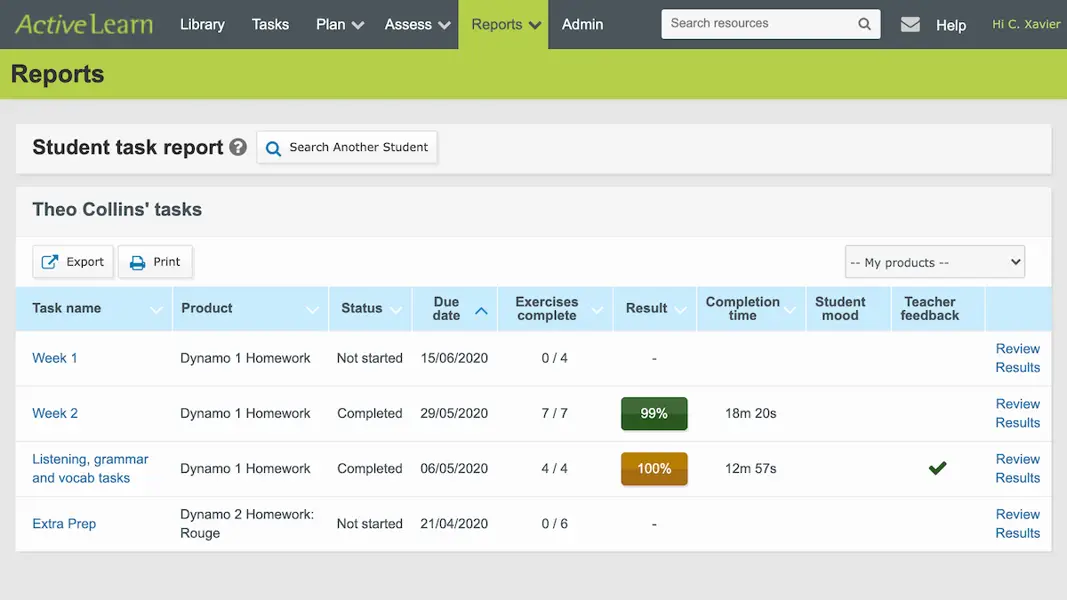Open the mail envelope icon
1067x600 pixels.
click(910, 24)
